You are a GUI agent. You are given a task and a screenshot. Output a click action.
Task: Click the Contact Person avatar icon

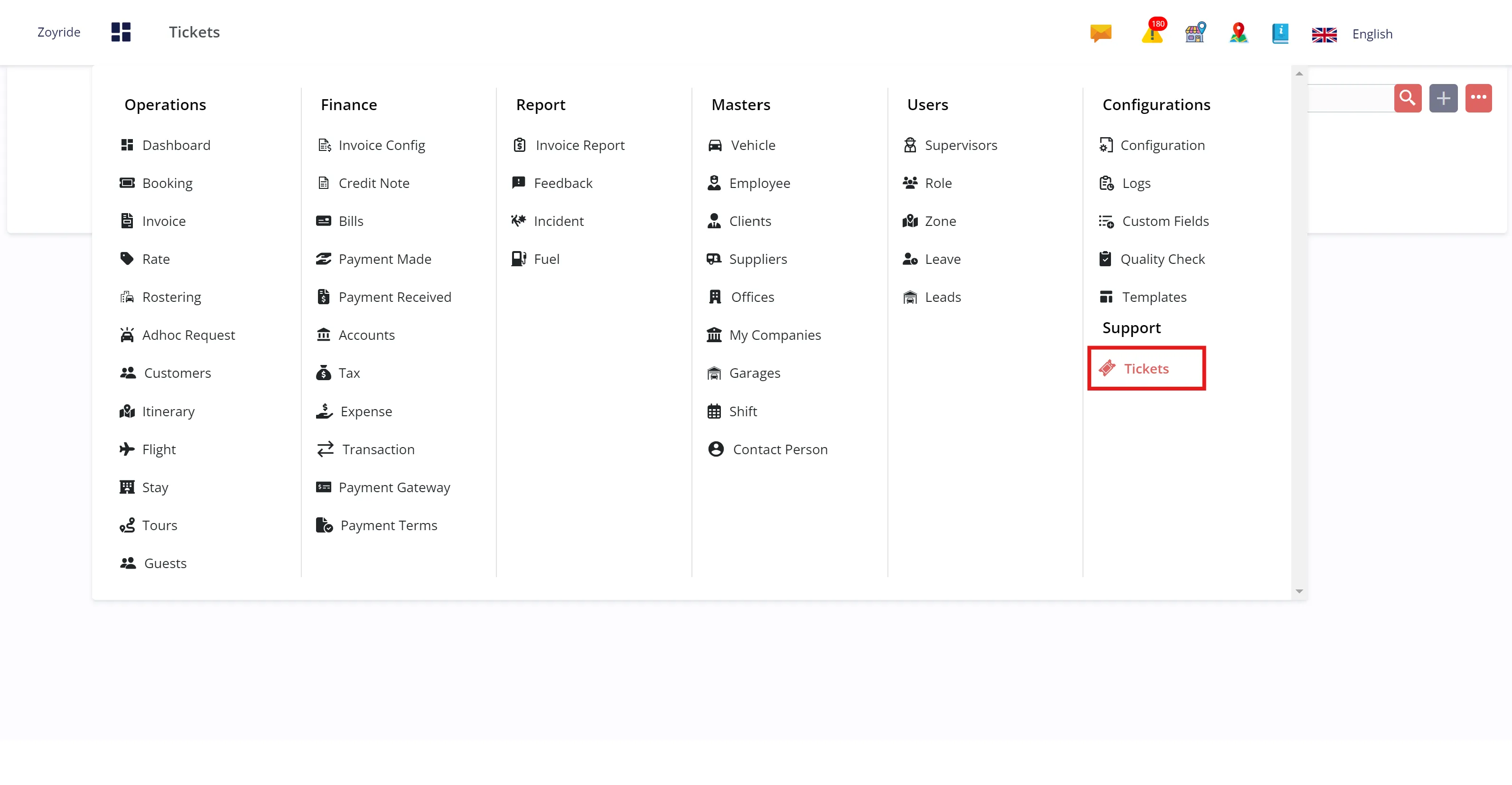[716, 449]
